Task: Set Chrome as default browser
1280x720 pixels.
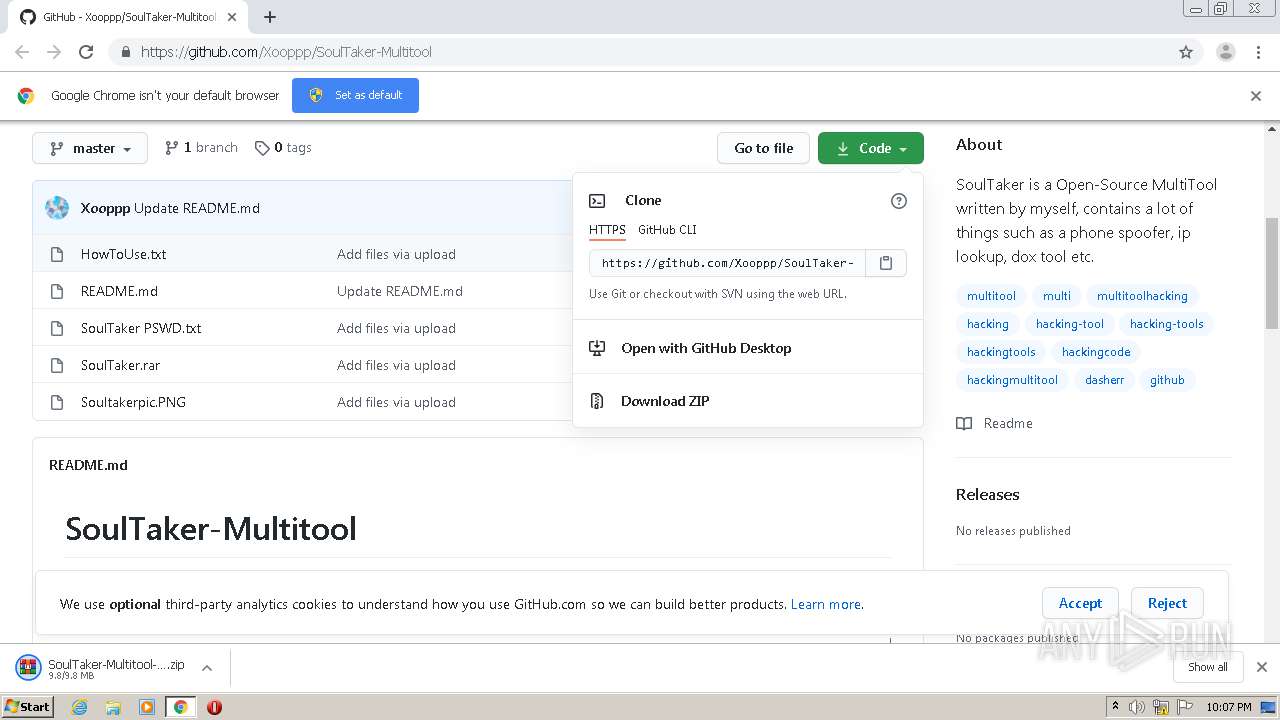Action: pos(355,95)
